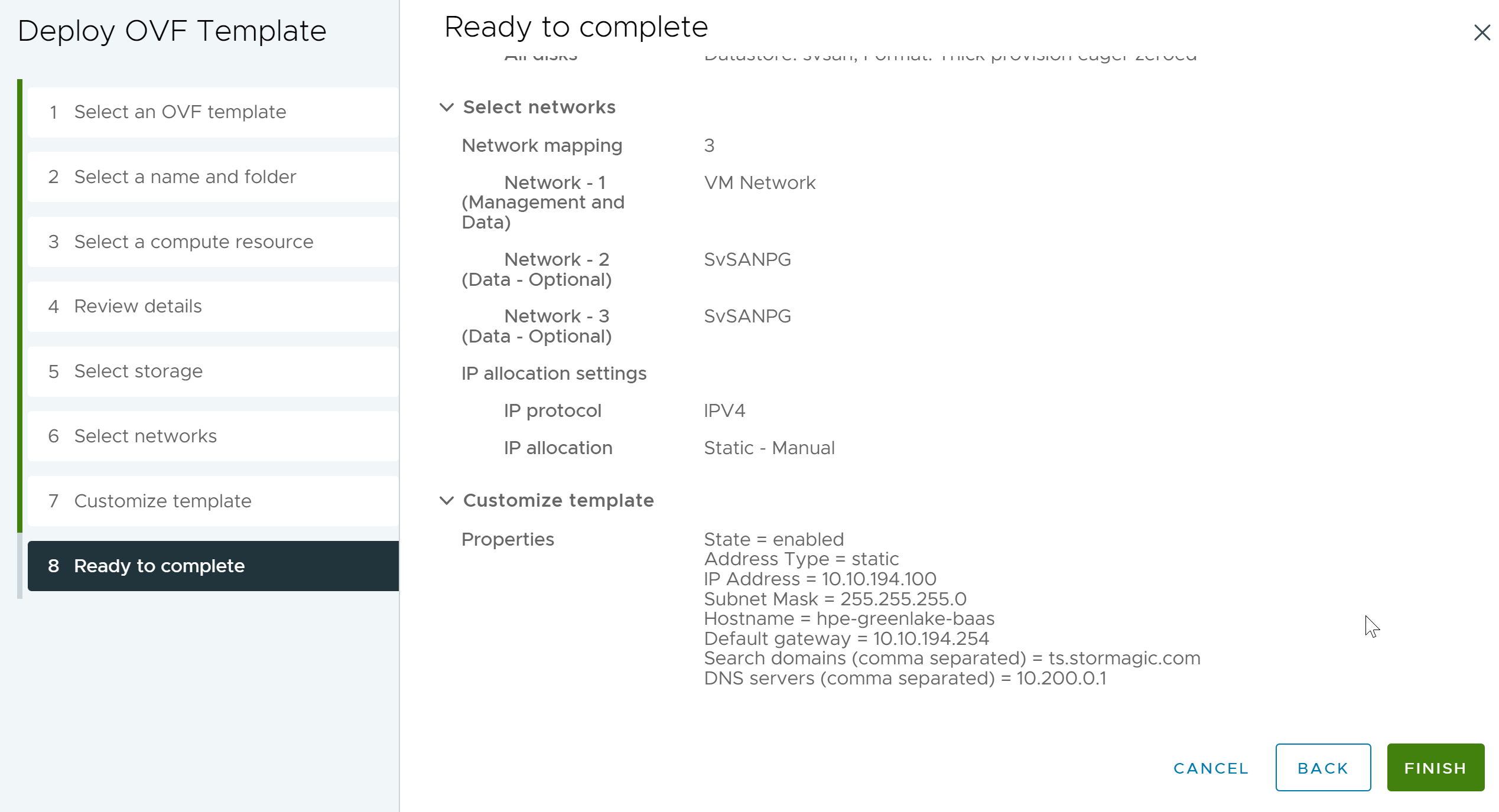This screenshot has height=812, width=1499.
Task: Click the 'Hostname = hpe-greenlake-baas' line
Action: point(849,619)
